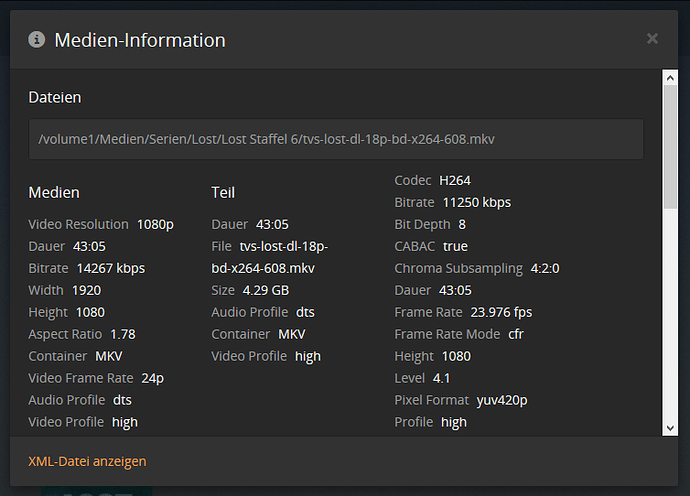Select the Medien column heading

54,192
